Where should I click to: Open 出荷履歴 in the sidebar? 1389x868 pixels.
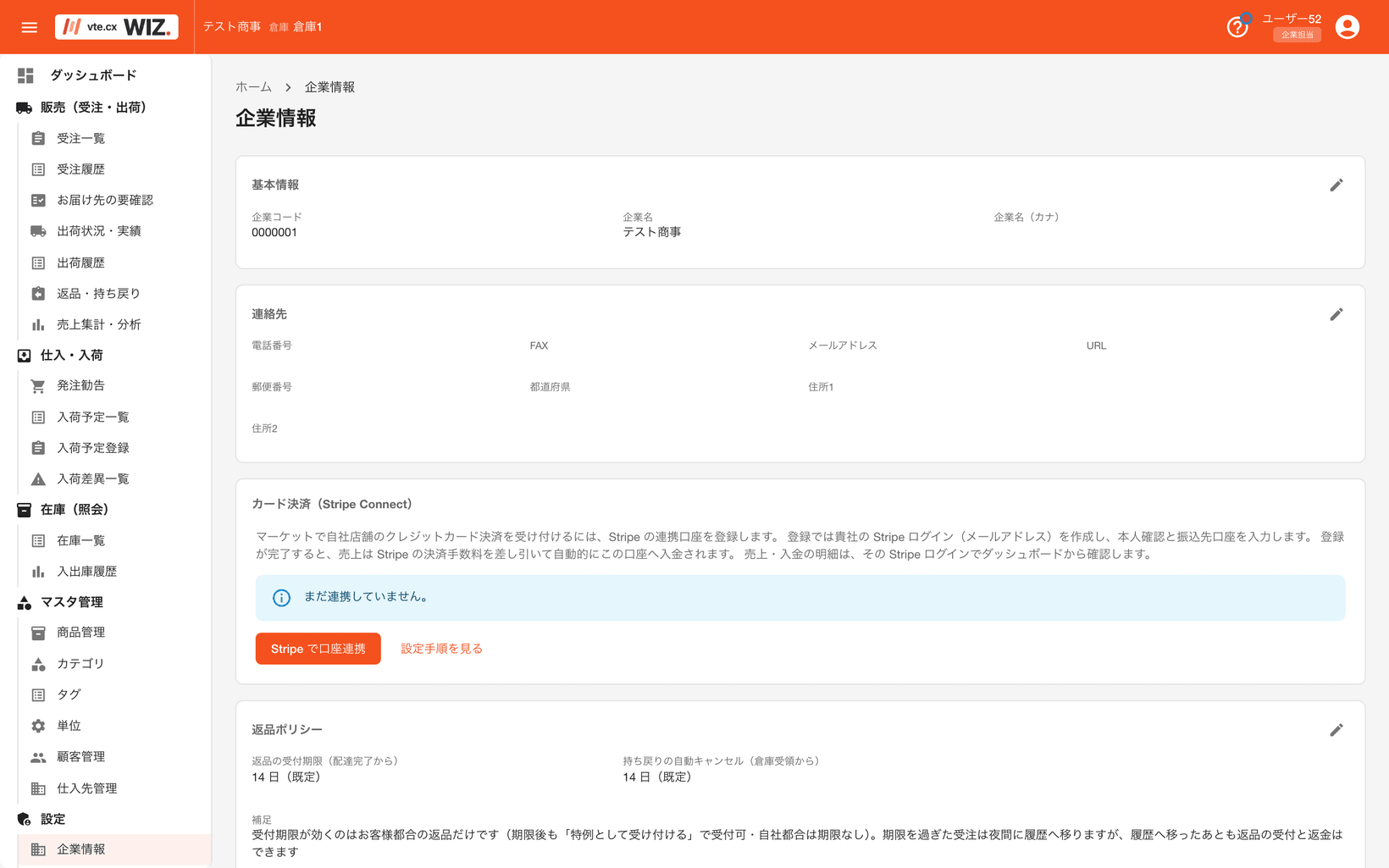pyautogui.click(x=113, y=263)
